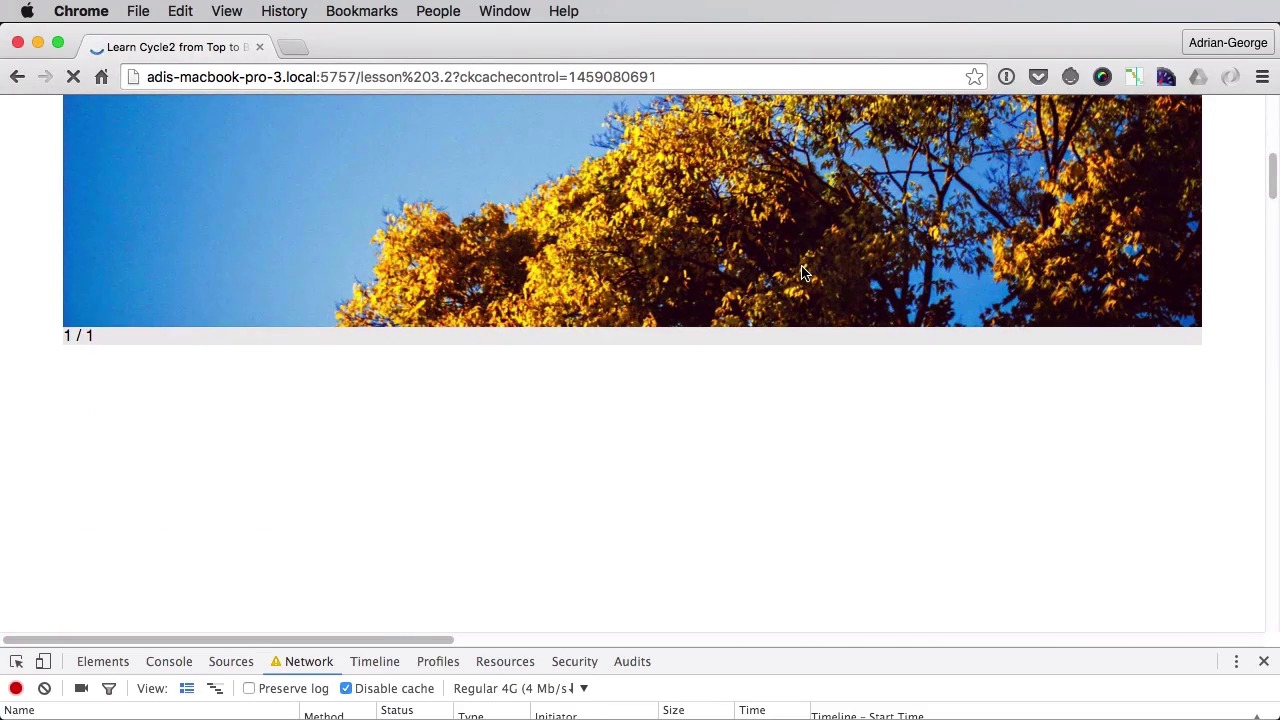Open the gray smiley face extension

coord(1070,77)
